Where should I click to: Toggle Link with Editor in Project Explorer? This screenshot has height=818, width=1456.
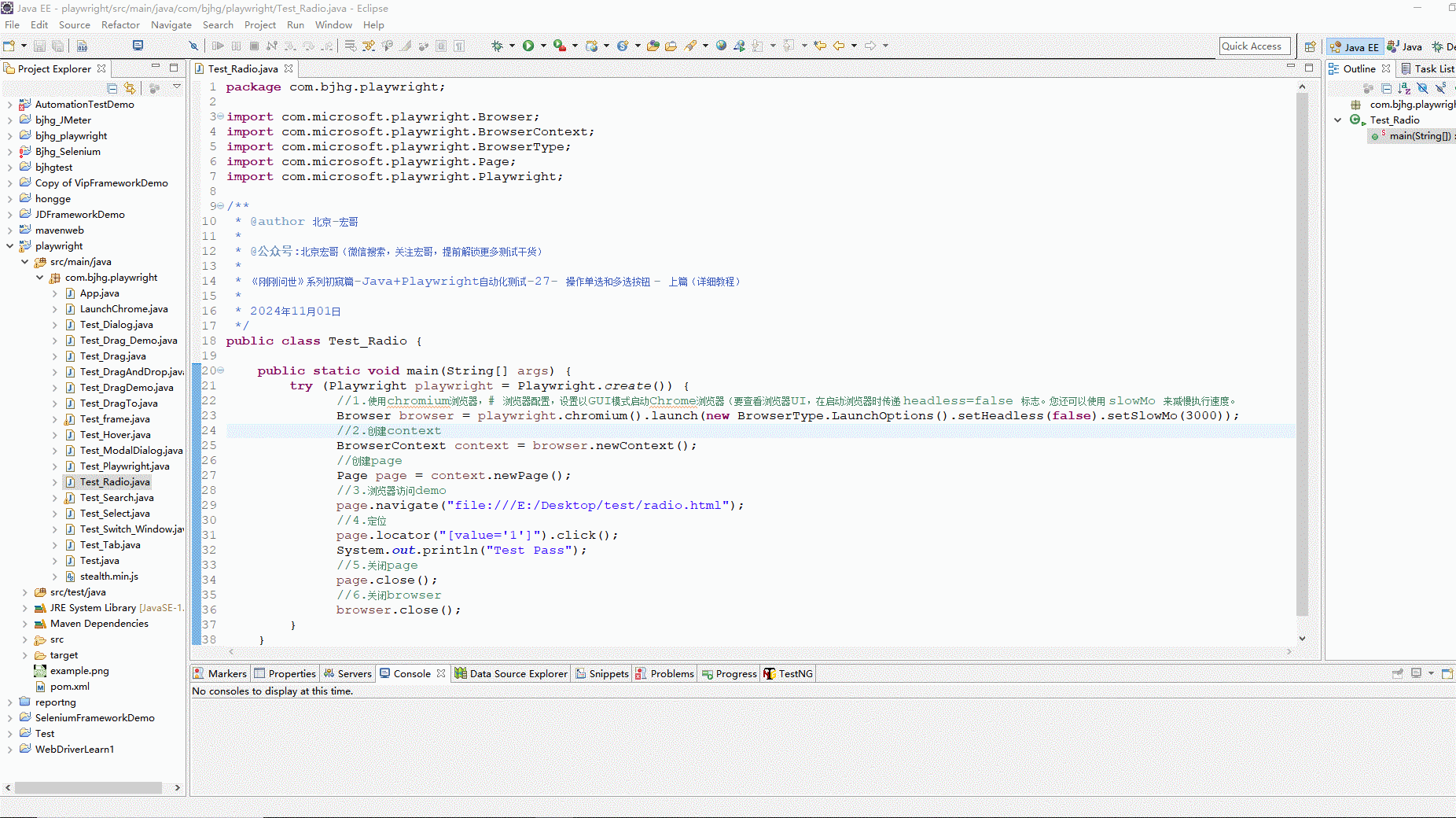[130, 88]
